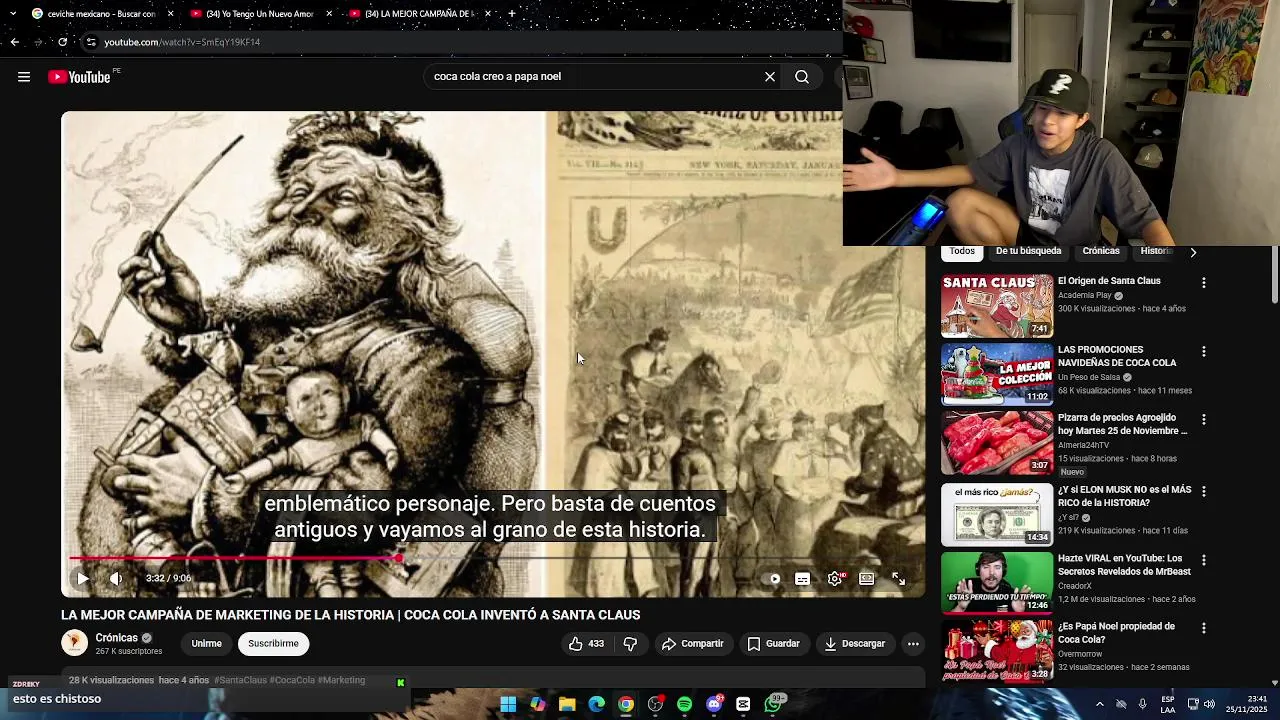This screenshot has height=720, width=1280.
Task: Play the paused video
Action: pos(83,578)
